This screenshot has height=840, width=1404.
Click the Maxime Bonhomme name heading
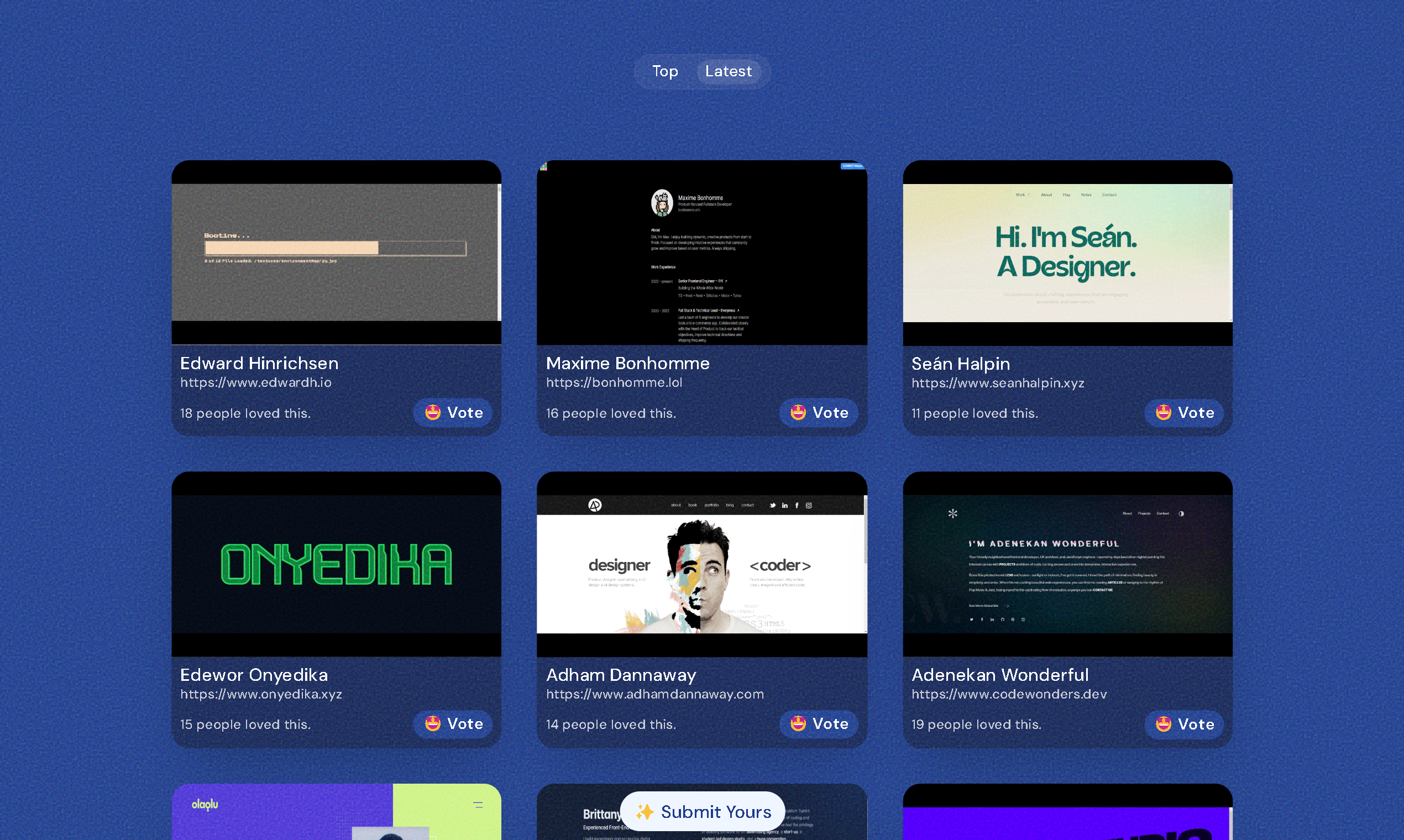click(628, 363)
